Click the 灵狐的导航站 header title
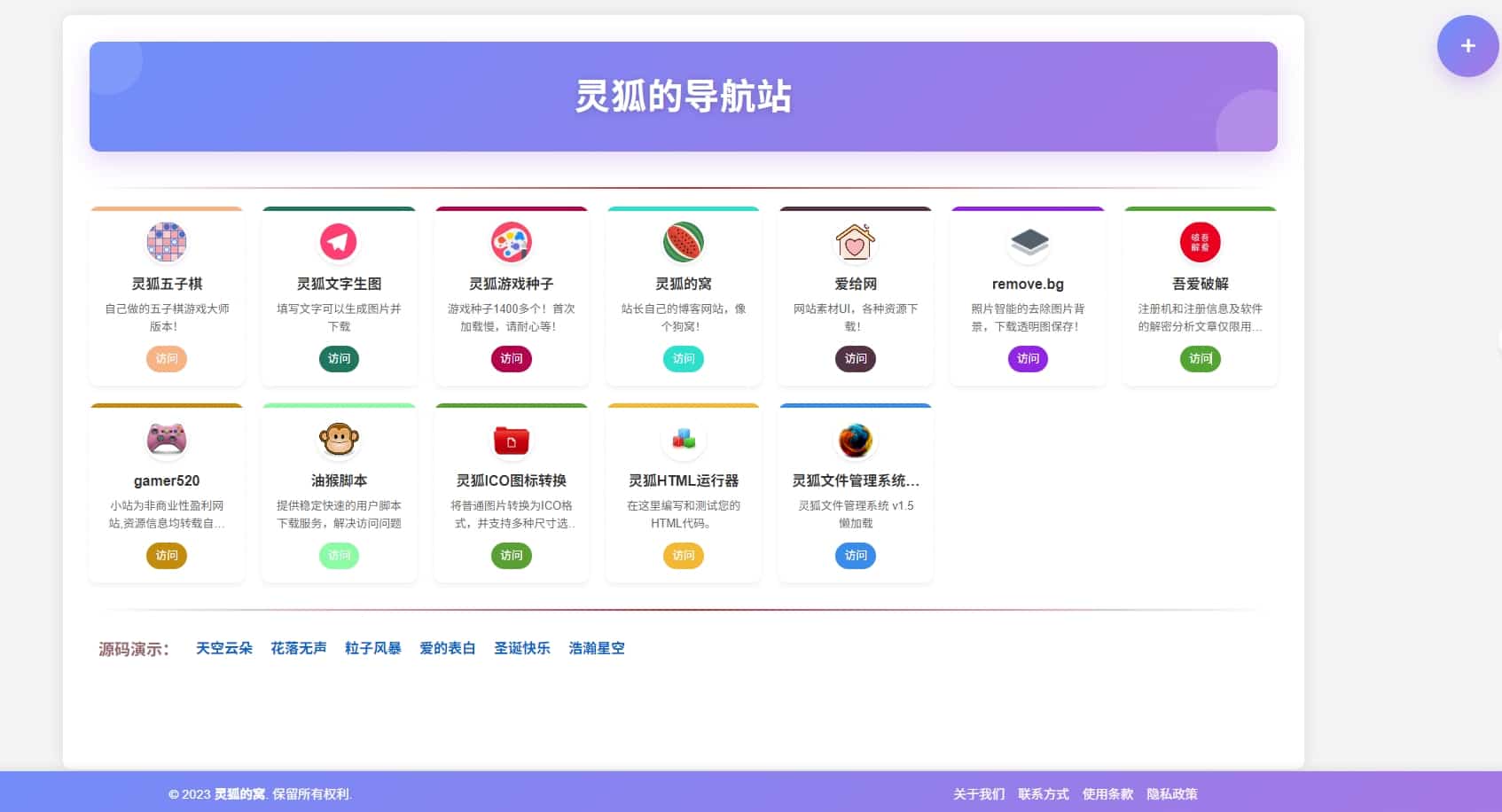This screenshot has height=812, width=1502. pos(684,96)
